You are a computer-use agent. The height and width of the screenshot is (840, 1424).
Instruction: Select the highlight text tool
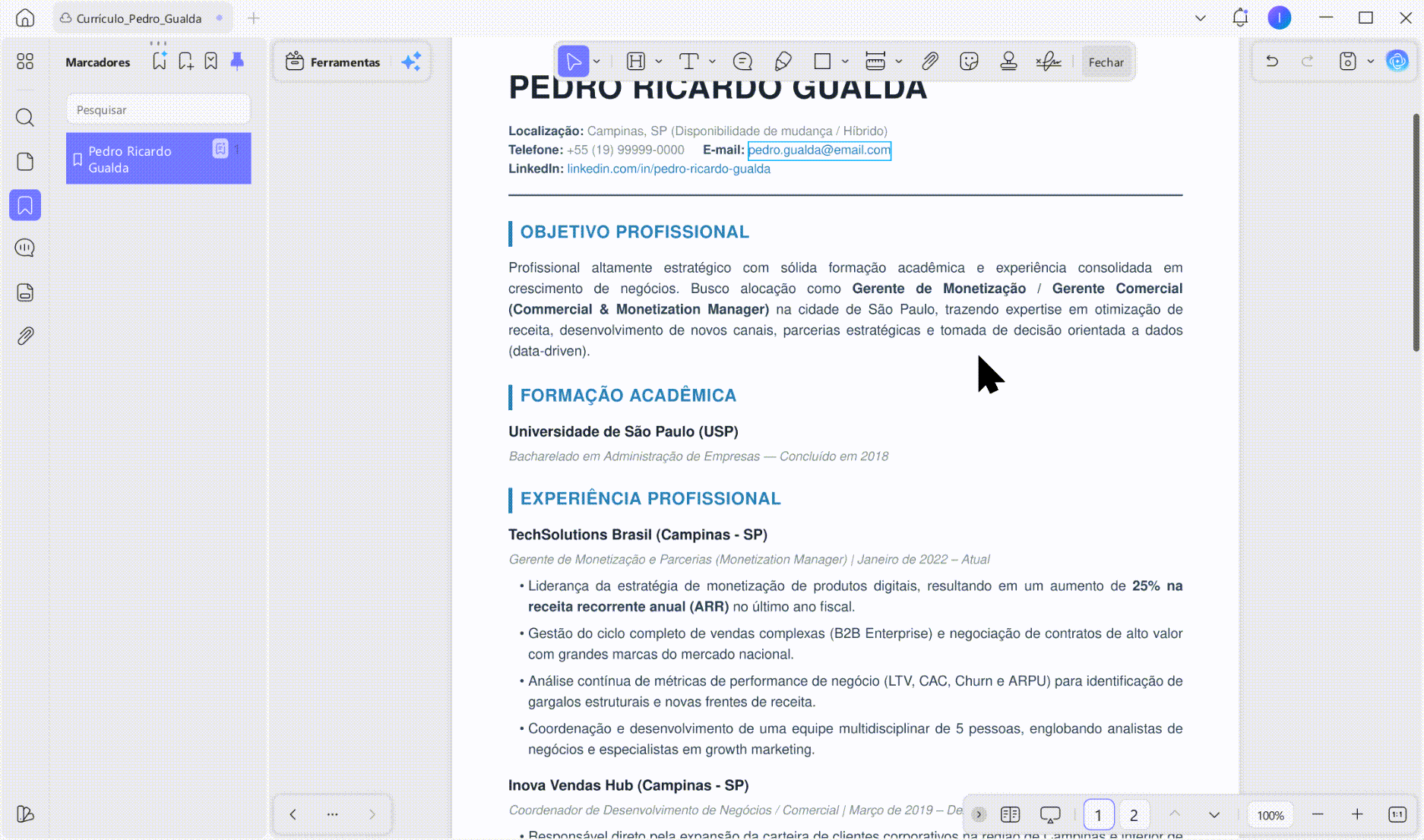[x=636, y=62]
